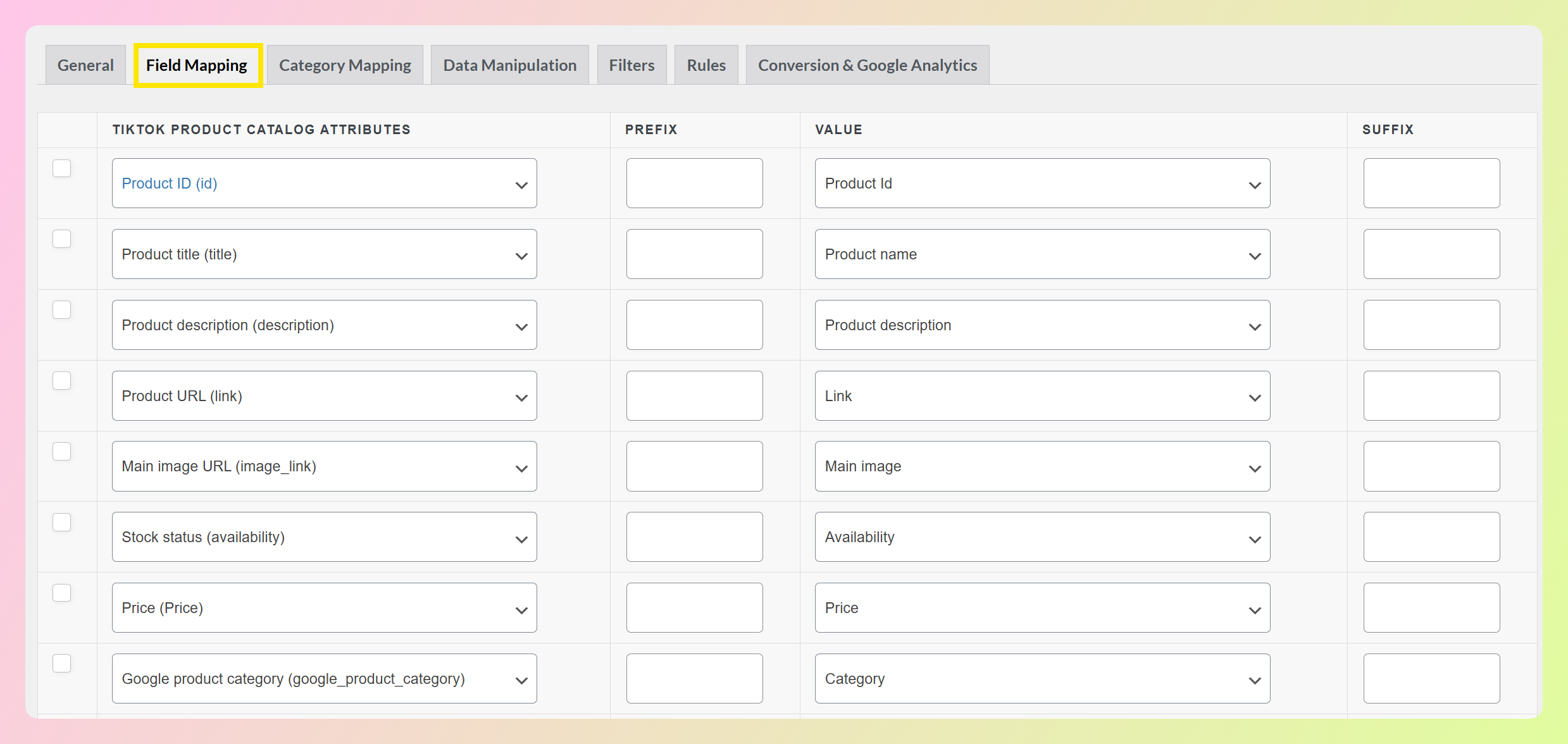Click the prefix field for Product ID
1568x744 pixels.
point(694,183)
